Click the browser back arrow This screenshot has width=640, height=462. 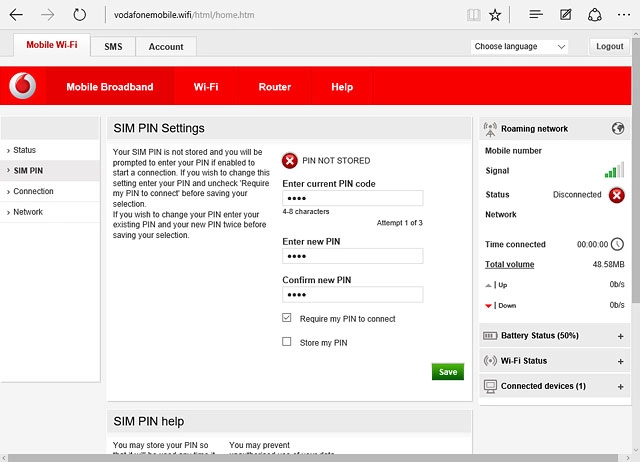[x=16, y=15]
